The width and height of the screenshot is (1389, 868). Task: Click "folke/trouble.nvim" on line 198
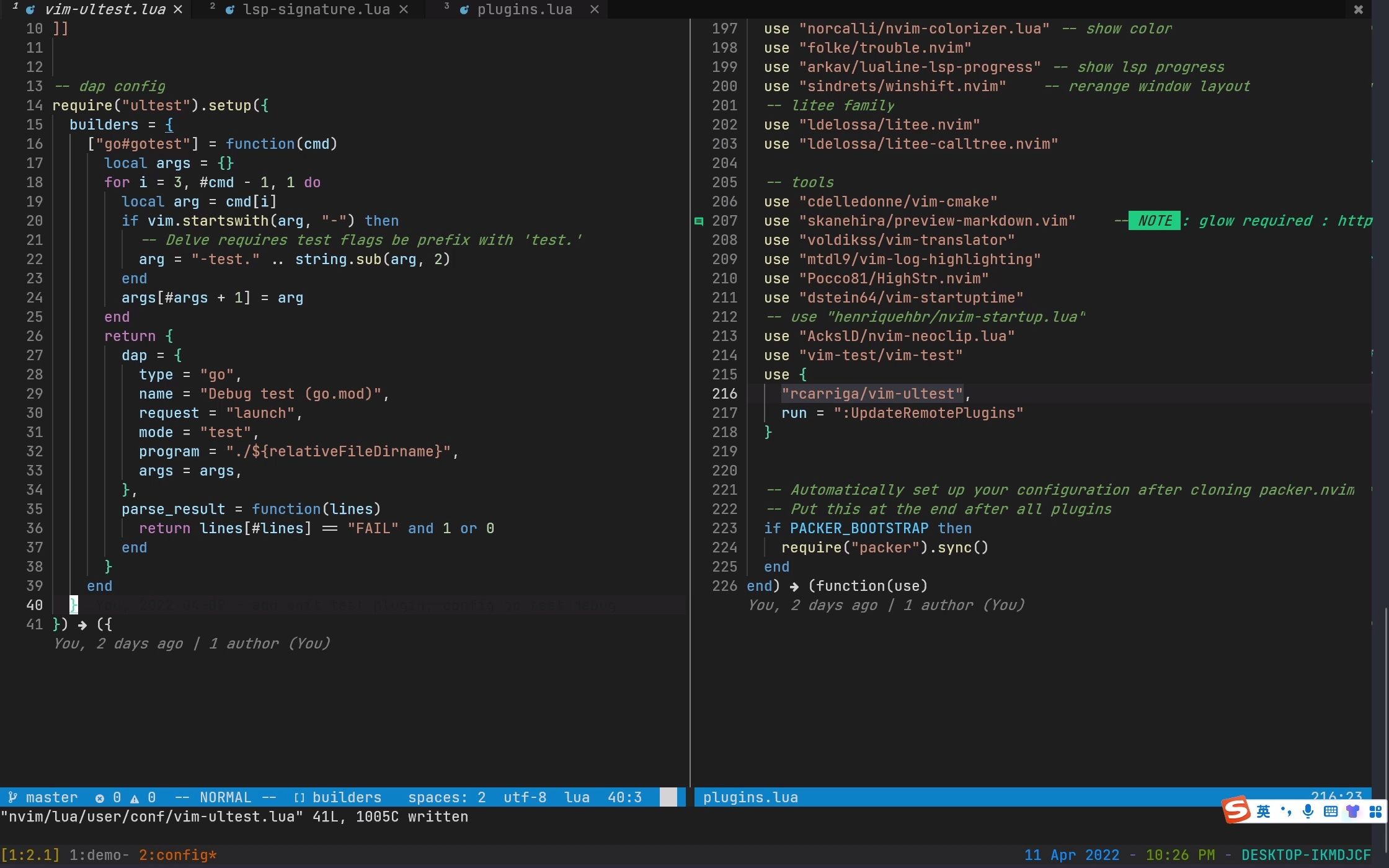pyautogui.click(x=885, y=48)
